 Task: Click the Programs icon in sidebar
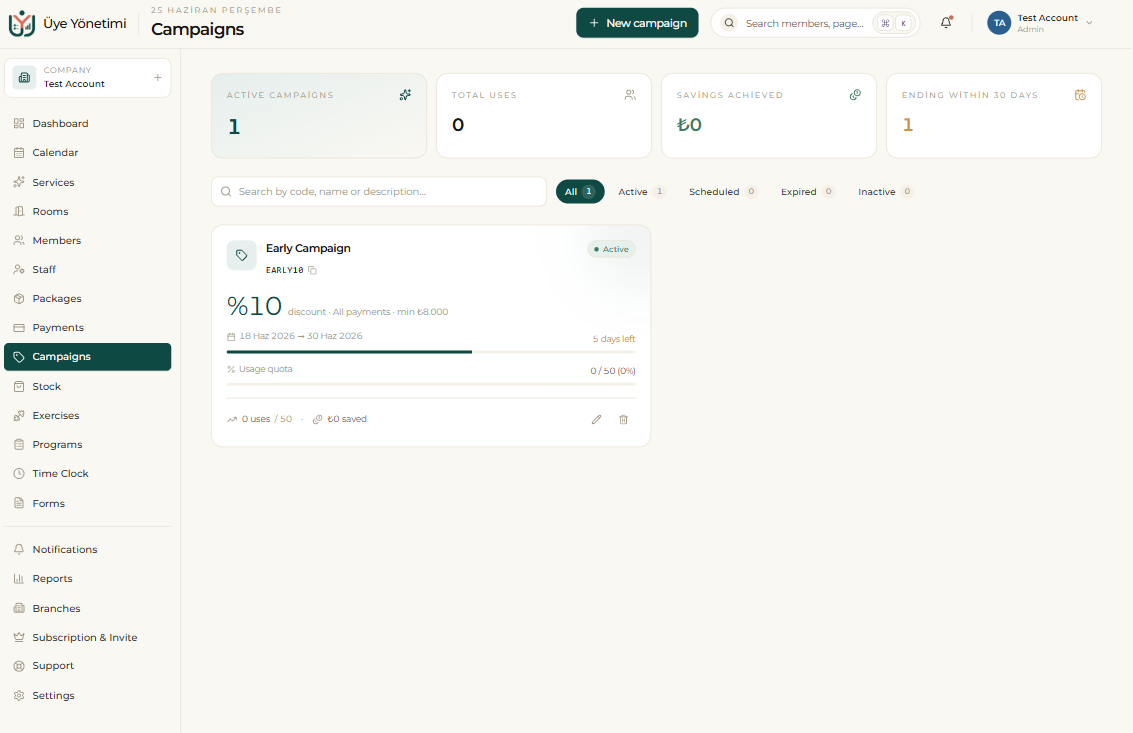[19, 445]
